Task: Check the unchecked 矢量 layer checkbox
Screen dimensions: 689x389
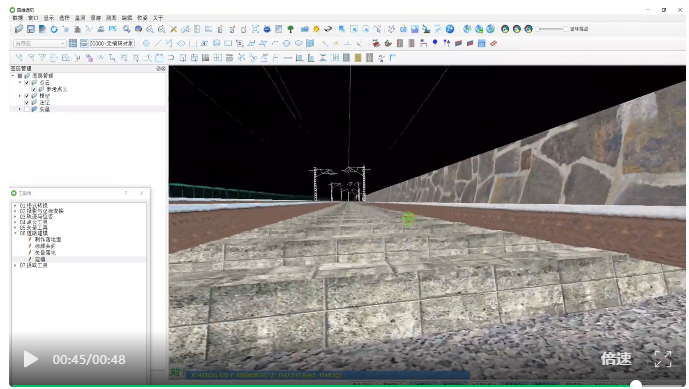Action: pyautogui.click(x=27, y=109)
